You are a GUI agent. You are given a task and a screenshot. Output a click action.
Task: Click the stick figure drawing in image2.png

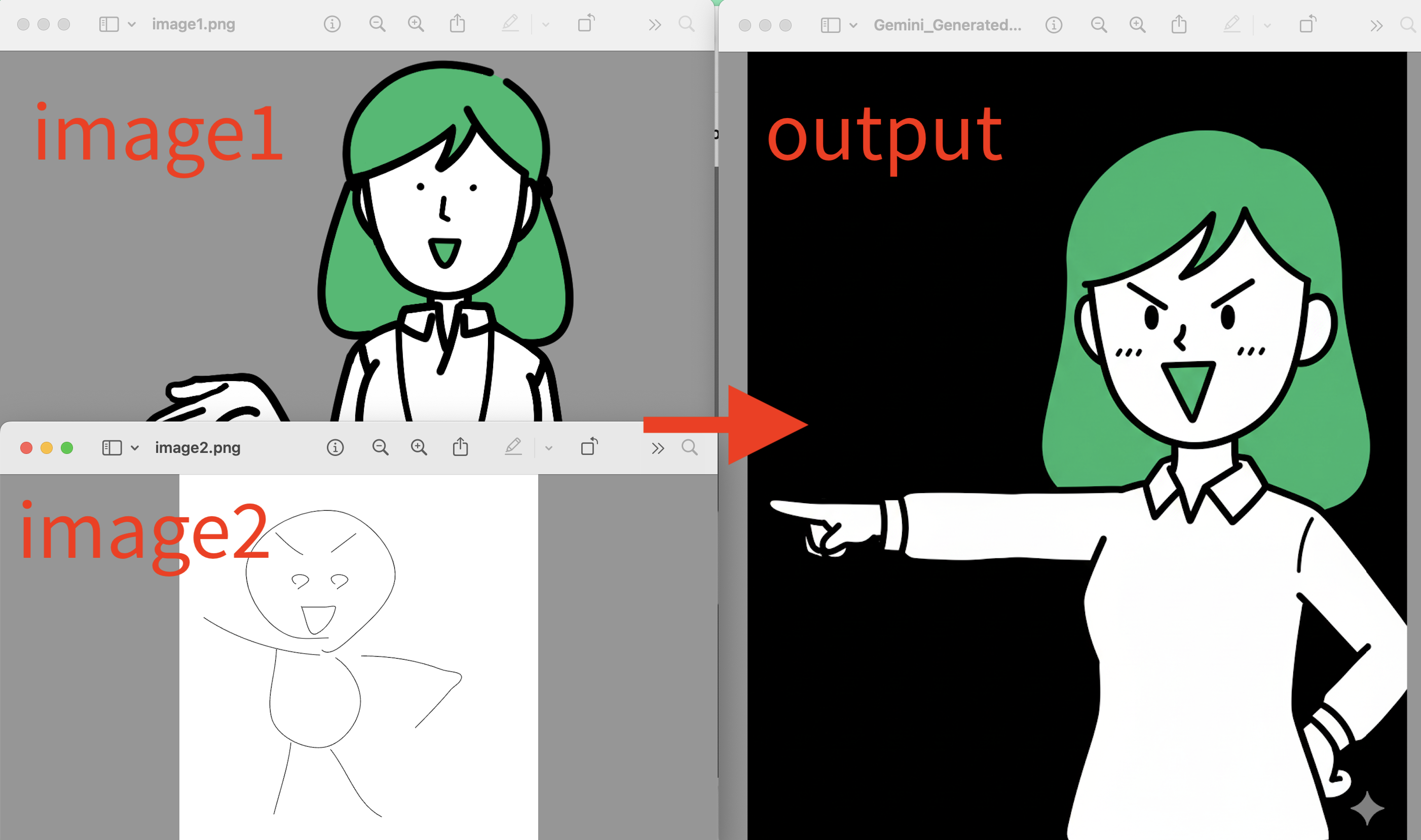334,662
